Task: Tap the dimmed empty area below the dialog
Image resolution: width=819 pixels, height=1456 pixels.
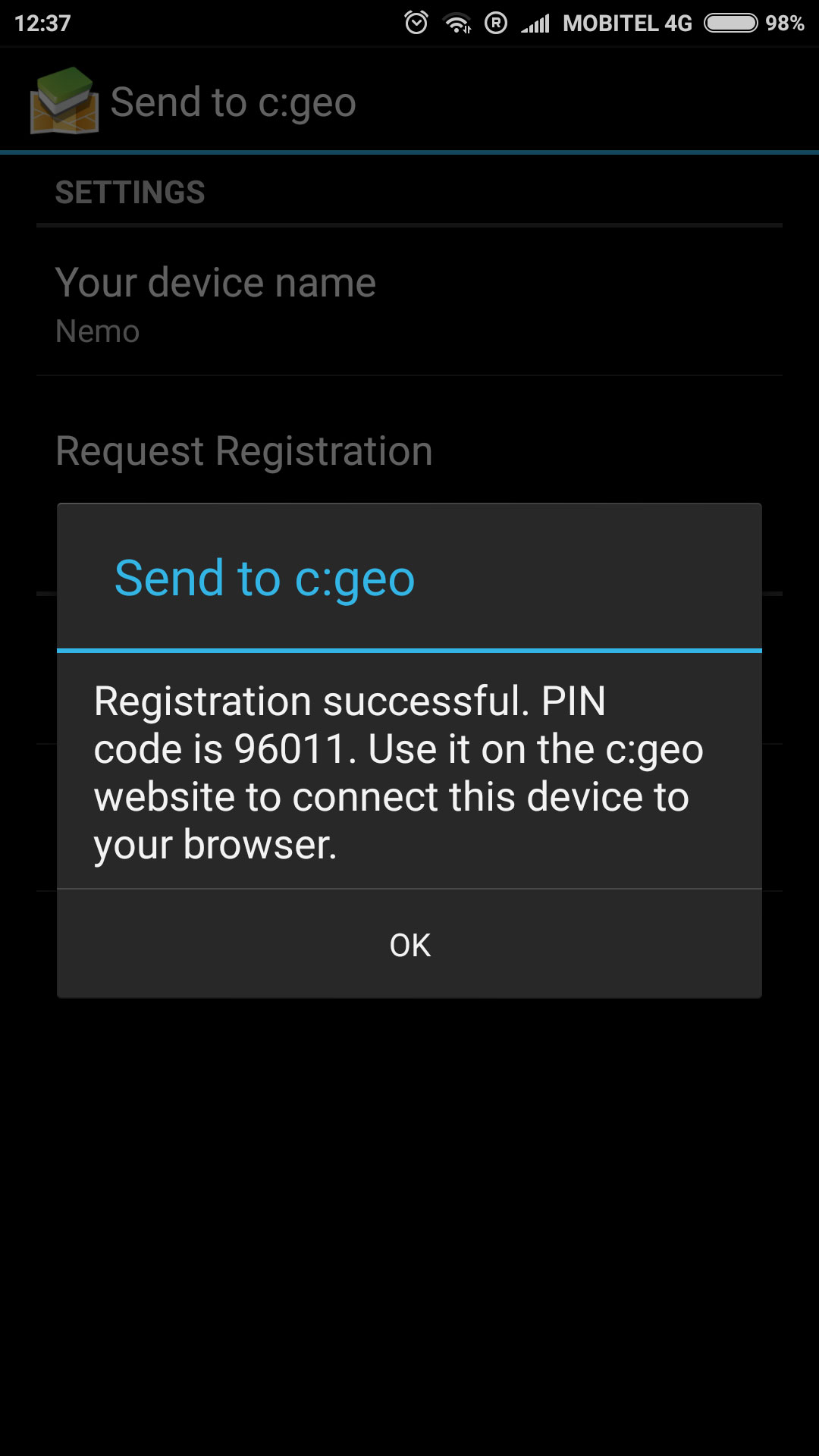Action: (409, 1228)
